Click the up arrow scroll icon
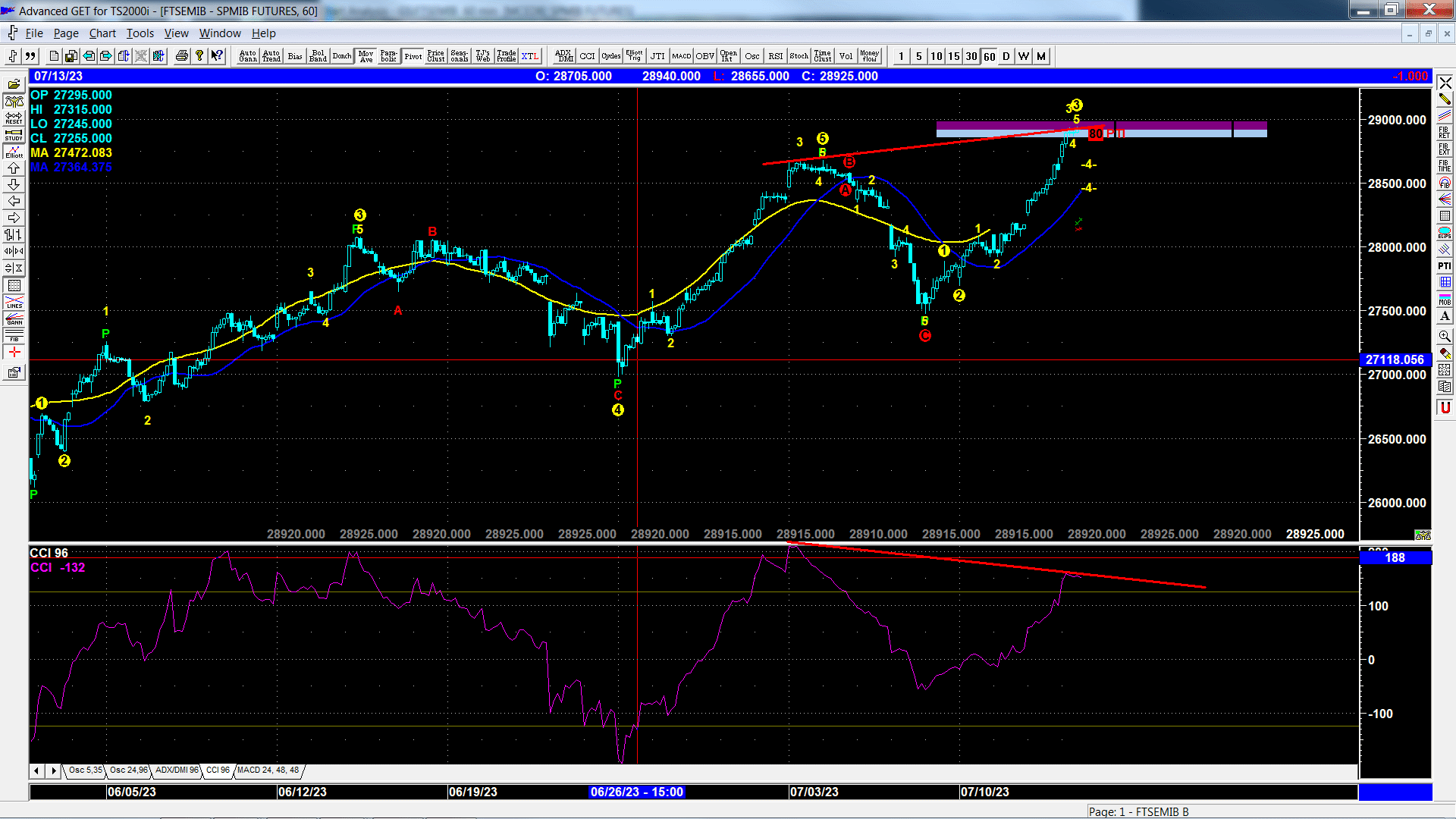Screen dimensions: 1456x819 tap(14, 168)
